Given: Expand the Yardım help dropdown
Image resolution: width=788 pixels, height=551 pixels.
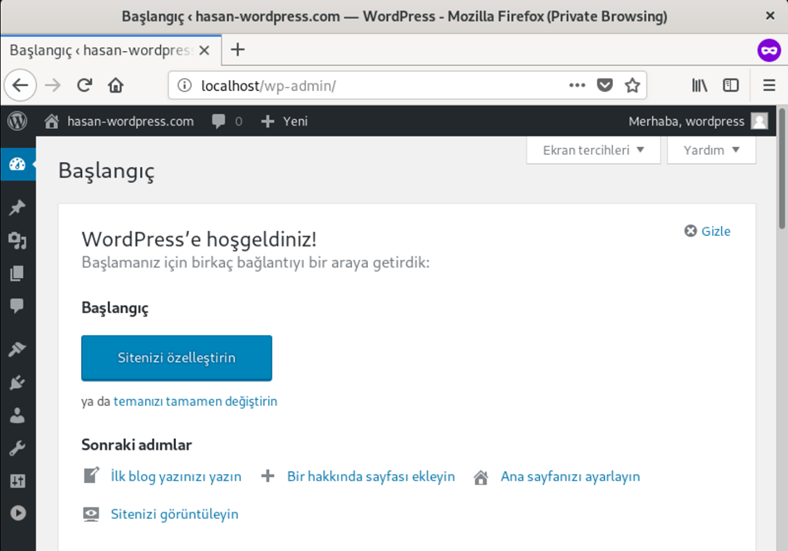Looking at the screenshot, I should (x=712, y=150).
